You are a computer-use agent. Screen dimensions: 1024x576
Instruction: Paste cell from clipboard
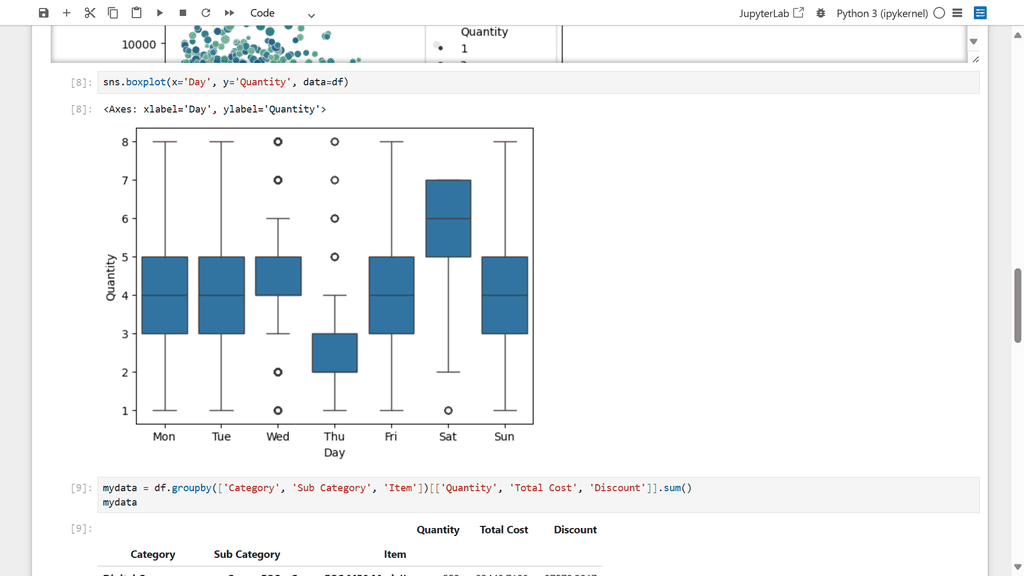[x=136, y=13]
